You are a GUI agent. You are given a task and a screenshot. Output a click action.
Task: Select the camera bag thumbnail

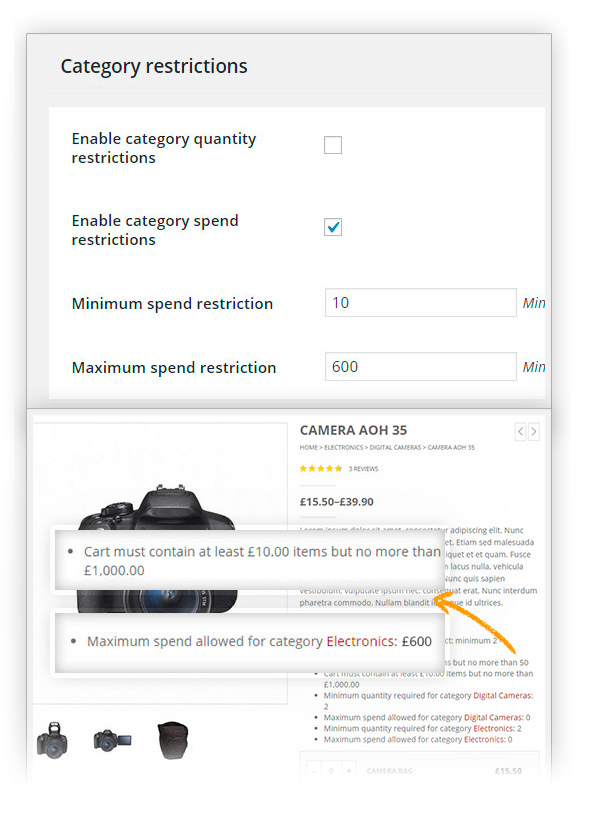click(173, 740)
